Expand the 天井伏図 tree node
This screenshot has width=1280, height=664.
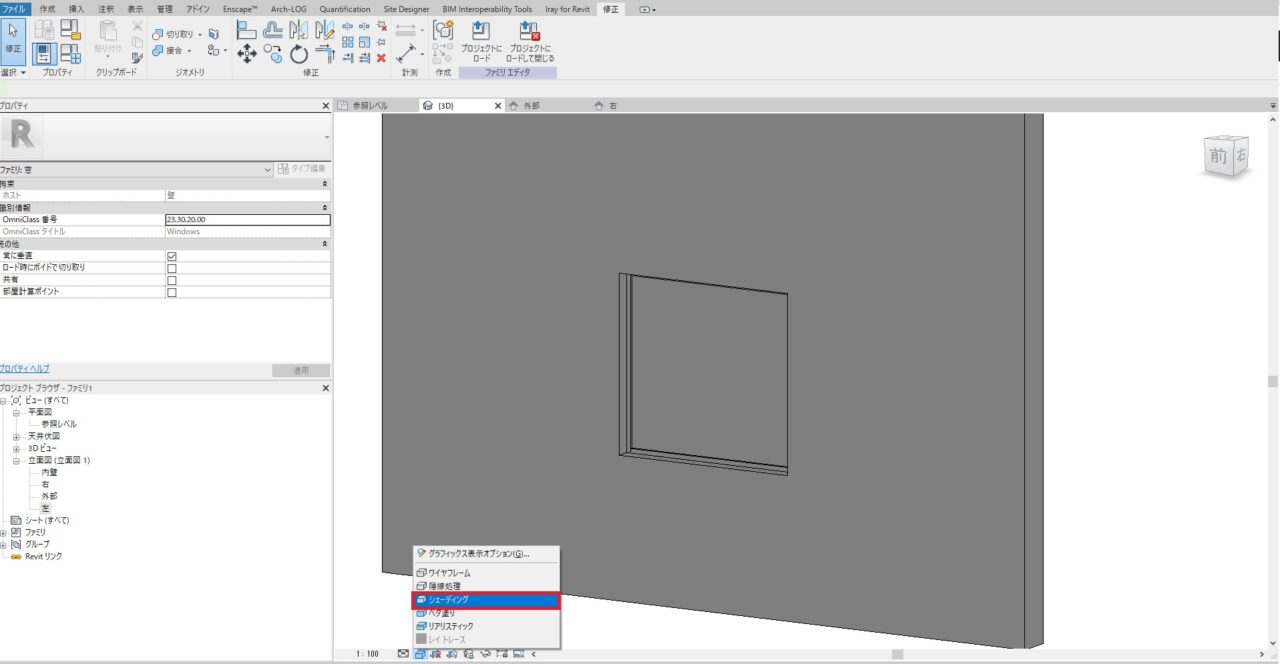[x=16, y=436]
